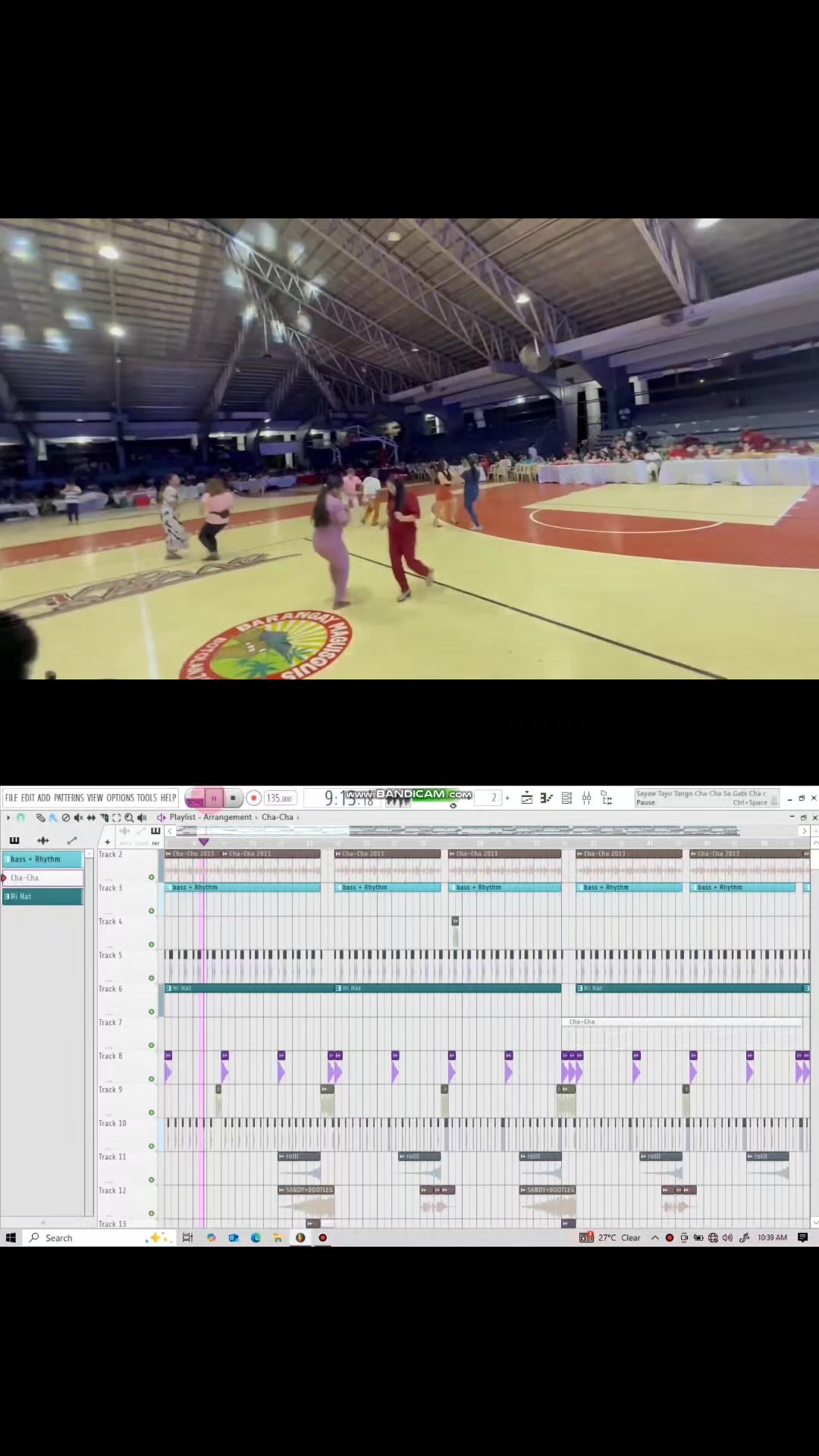The image size is (819, 1456).
Task: Toggle PAT piano icon above track headers
Action: [155, 831]
